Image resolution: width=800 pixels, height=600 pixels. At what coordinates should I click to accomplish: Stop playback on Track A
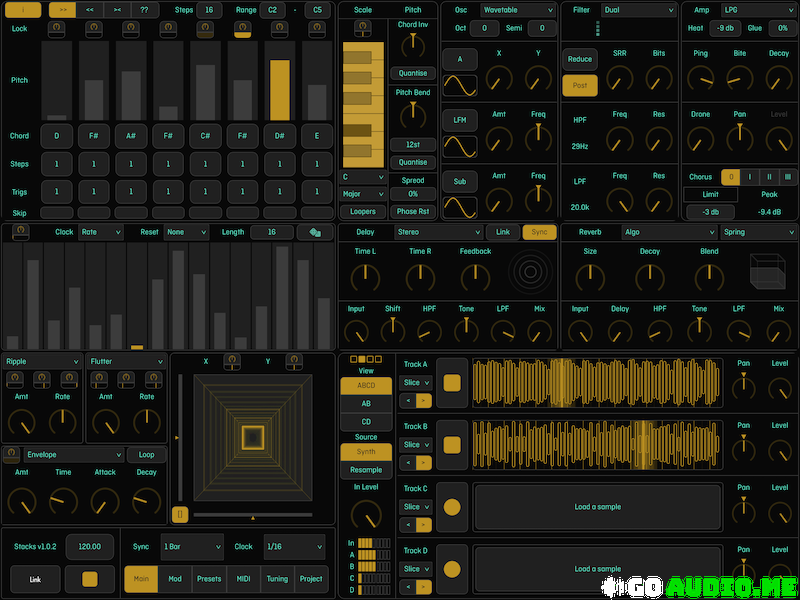(x=451, y=382)
